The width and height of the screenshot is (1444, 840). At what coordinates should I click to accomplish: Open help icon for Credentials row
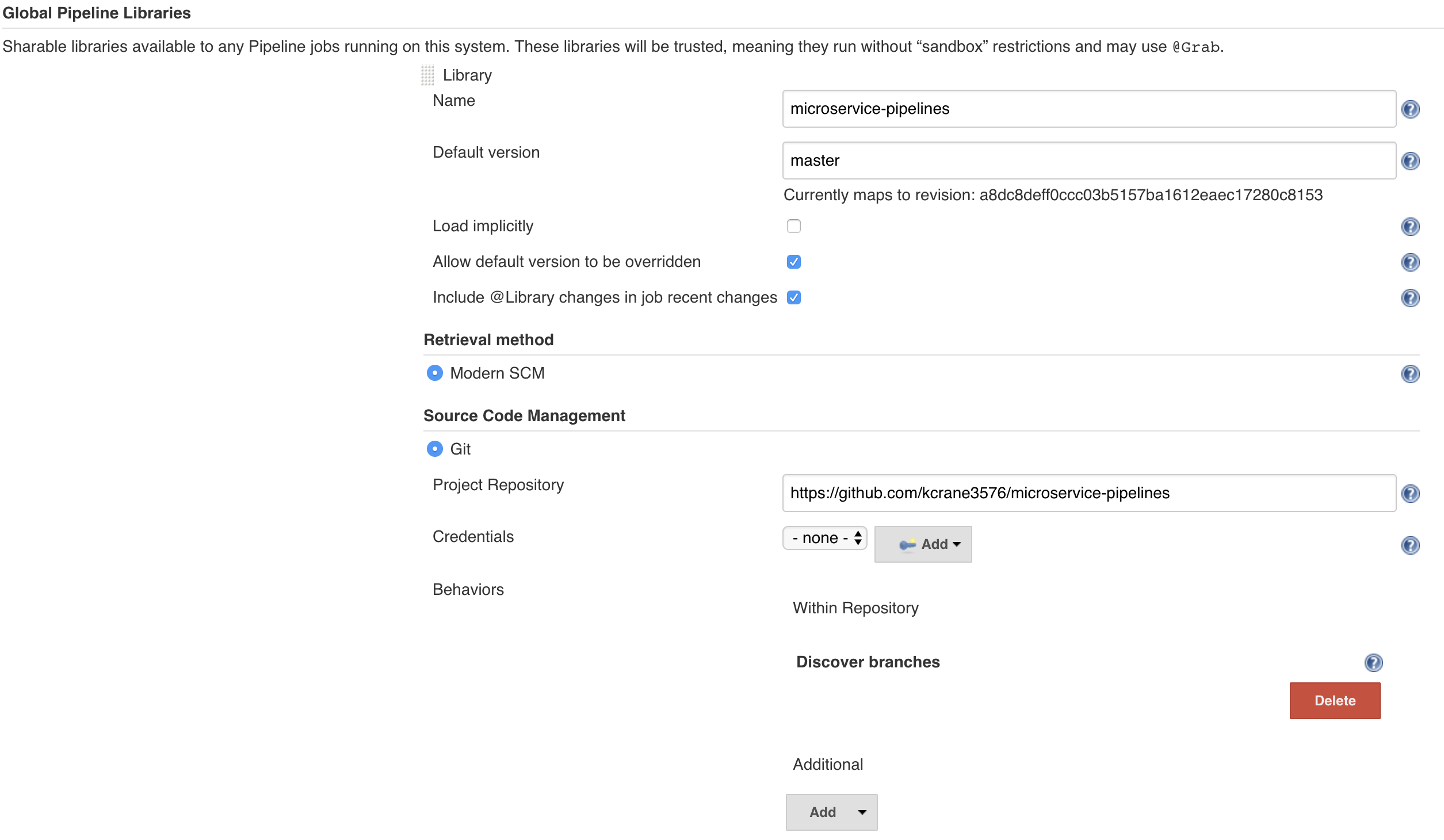1410,545
